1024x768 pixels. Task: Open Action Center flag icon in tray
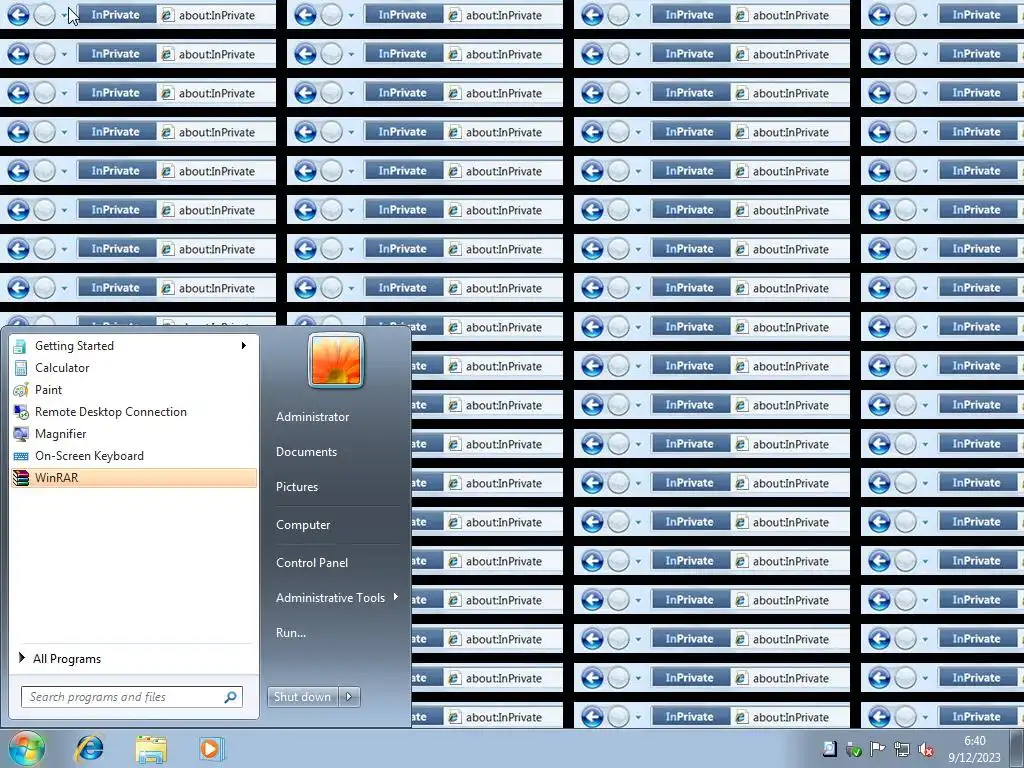pos(877,749)
